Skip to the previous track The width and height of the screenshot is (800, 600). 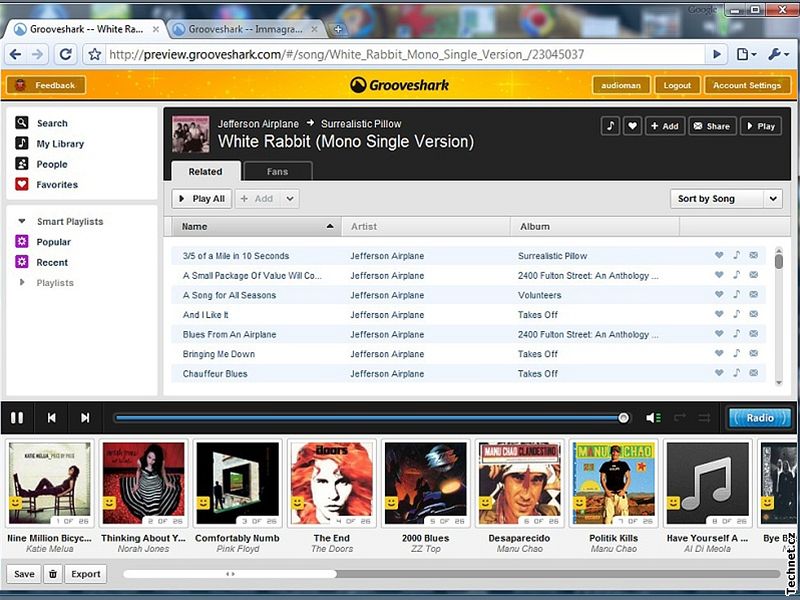click(x=51, y=418)
